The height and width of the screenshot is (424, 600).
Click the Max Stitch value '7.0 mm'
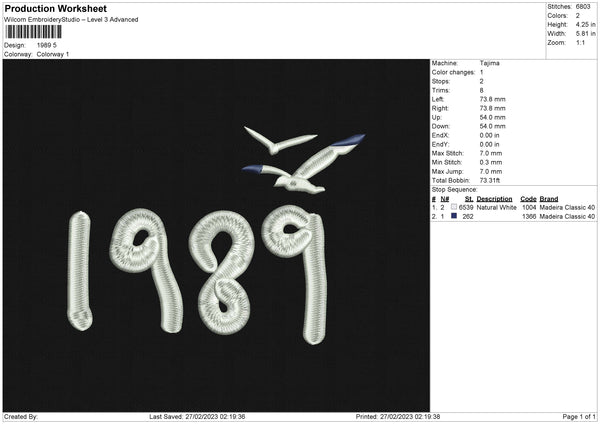(491, 153)
